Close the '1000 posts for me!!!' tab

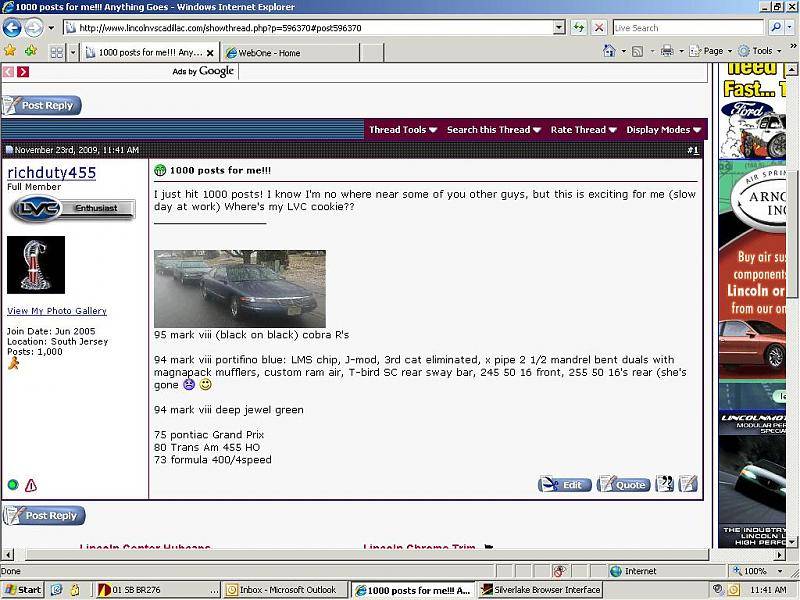point(210,53)
